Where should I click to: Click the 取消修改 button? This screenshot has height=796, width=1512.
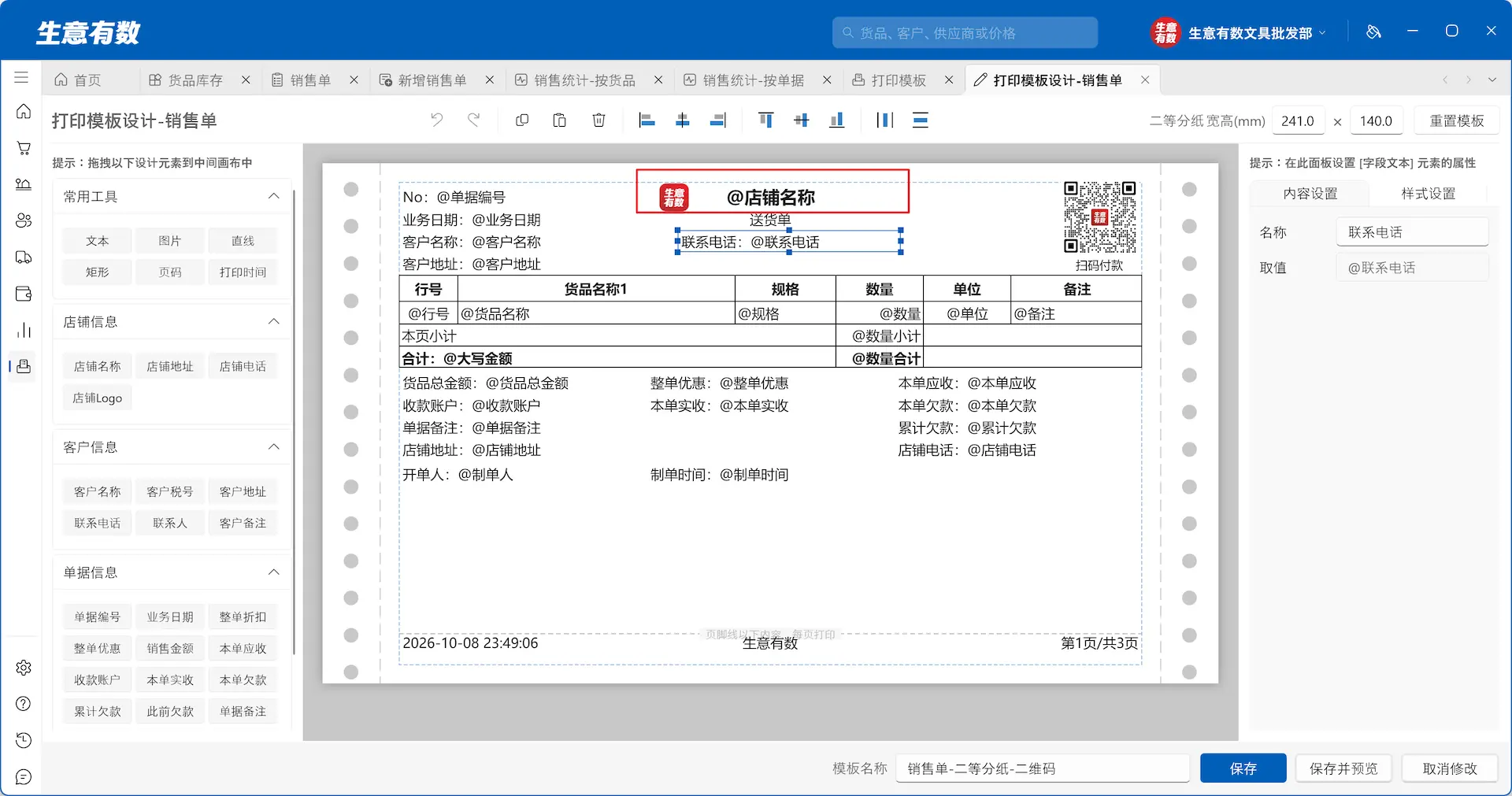tap(1450, 768)
